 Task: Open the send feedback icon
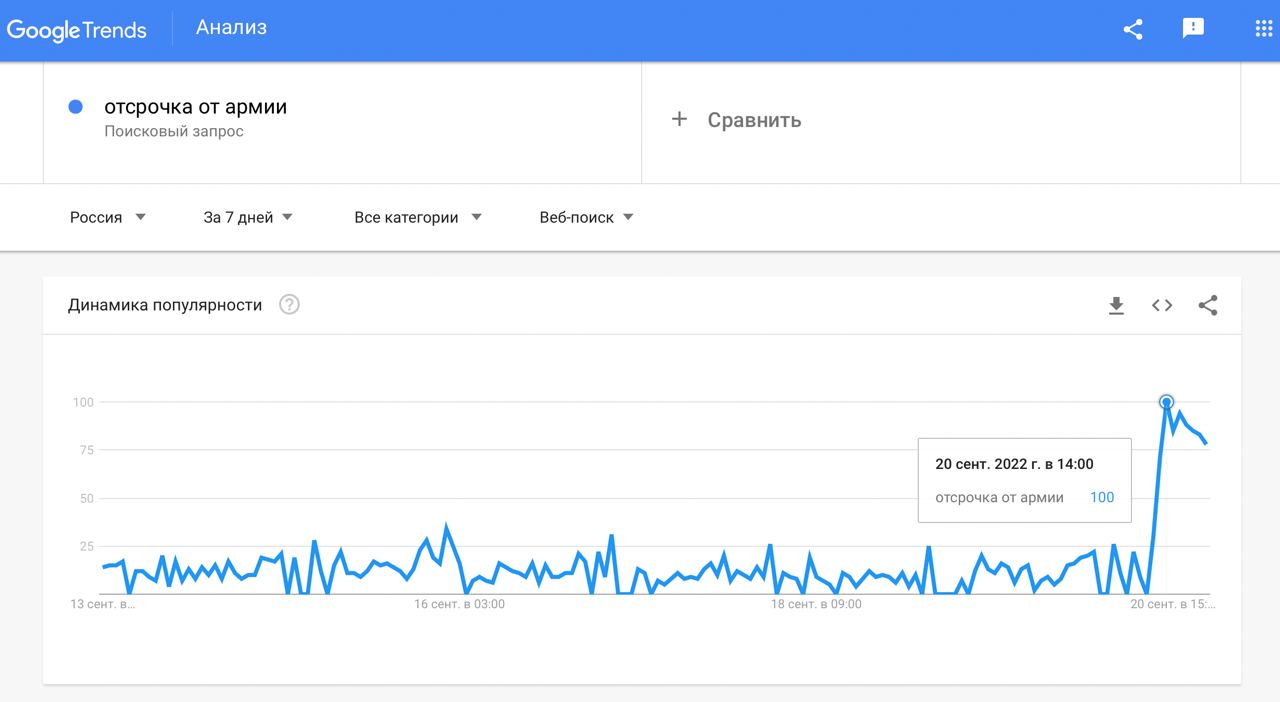[x=1193, y=29]
